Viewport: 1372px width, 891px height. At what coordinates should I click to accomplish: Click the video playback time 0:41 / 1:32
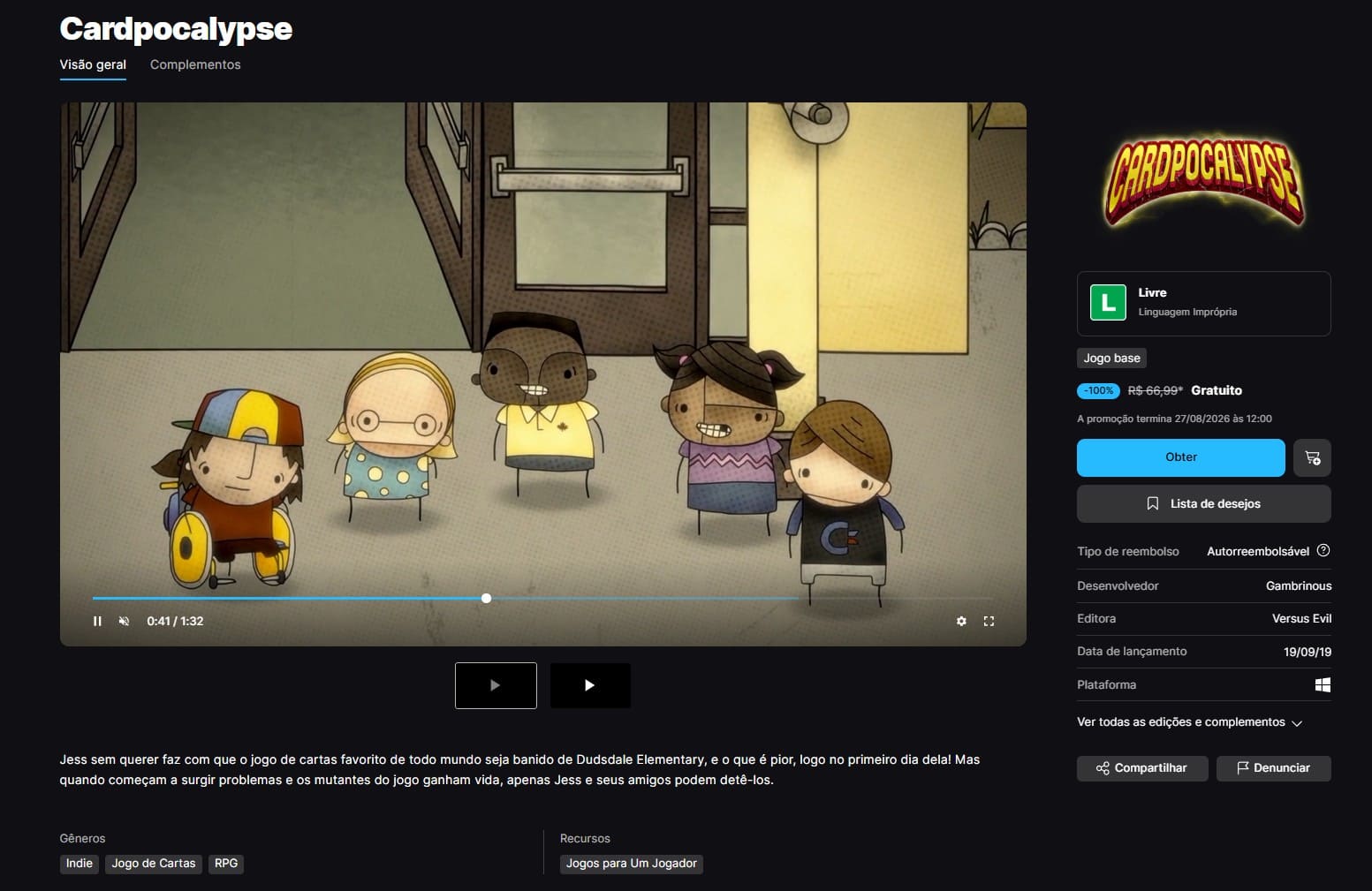[x=175, y=621]
